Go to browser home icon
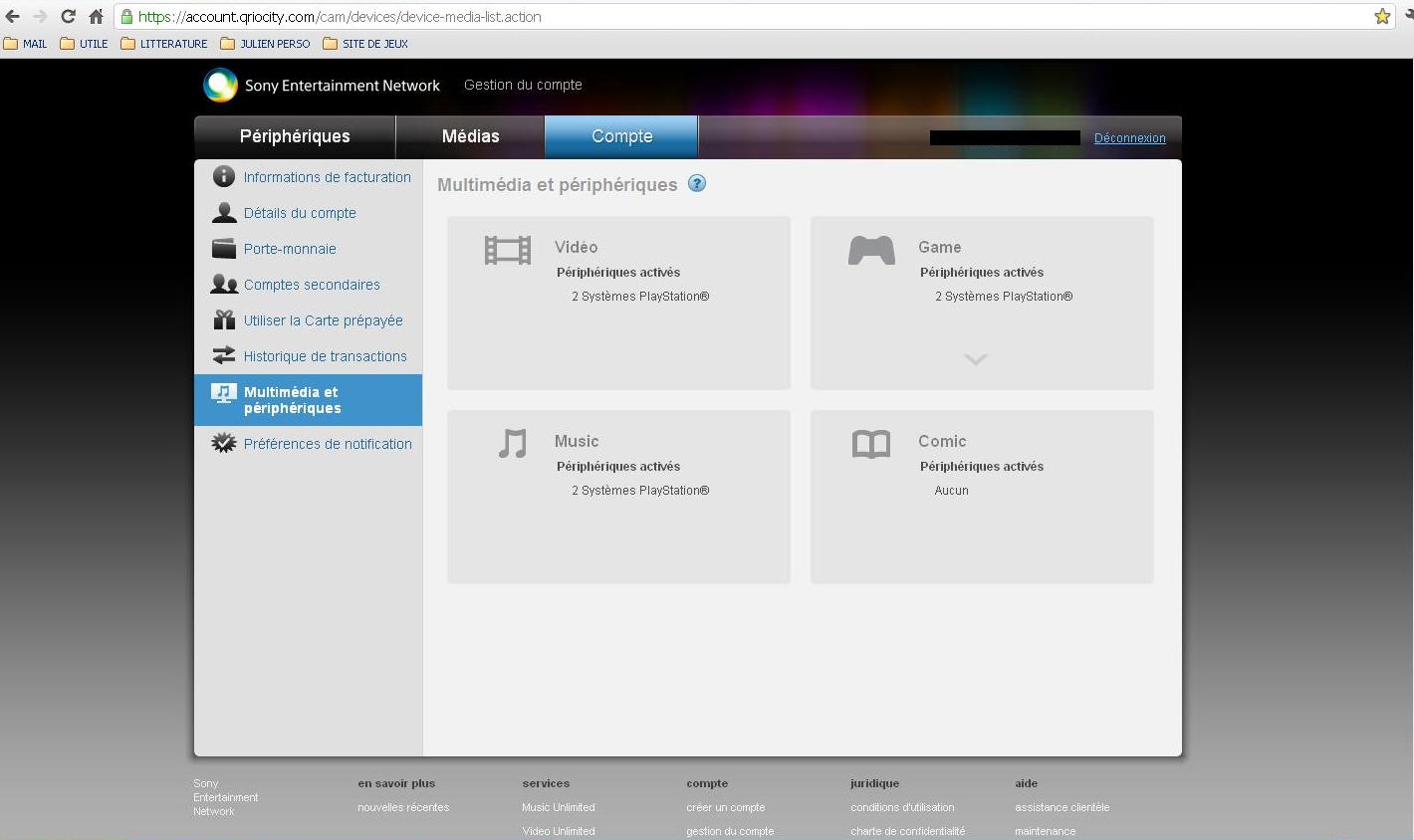 pos(96,16)
